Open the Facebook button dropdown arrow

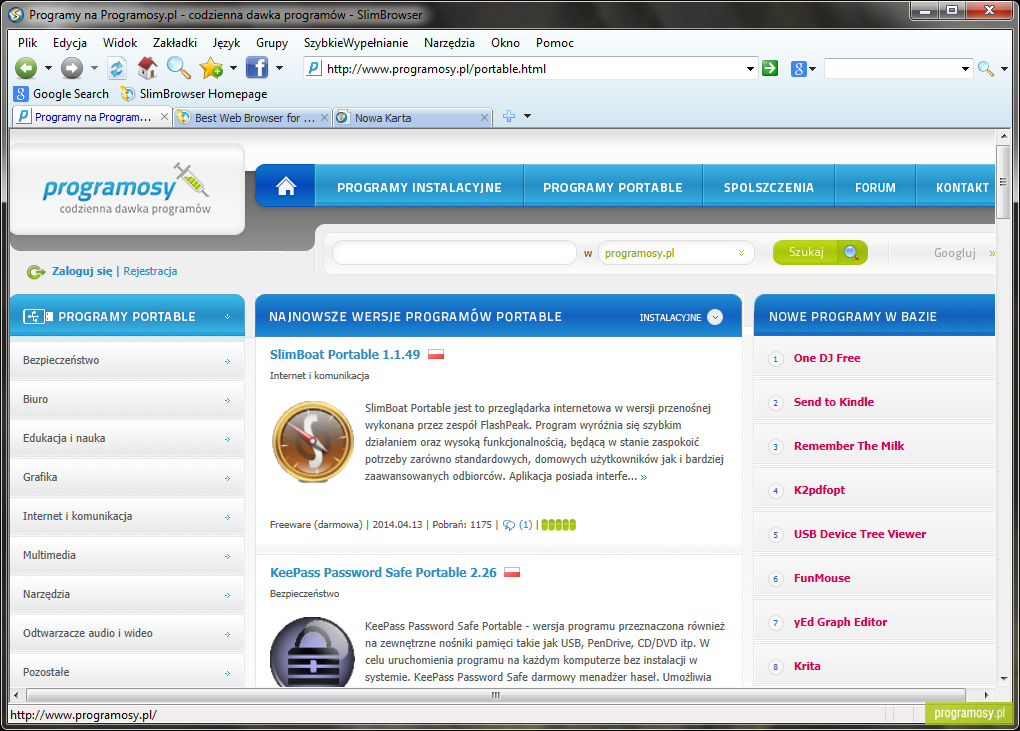(x=279, y=68)
